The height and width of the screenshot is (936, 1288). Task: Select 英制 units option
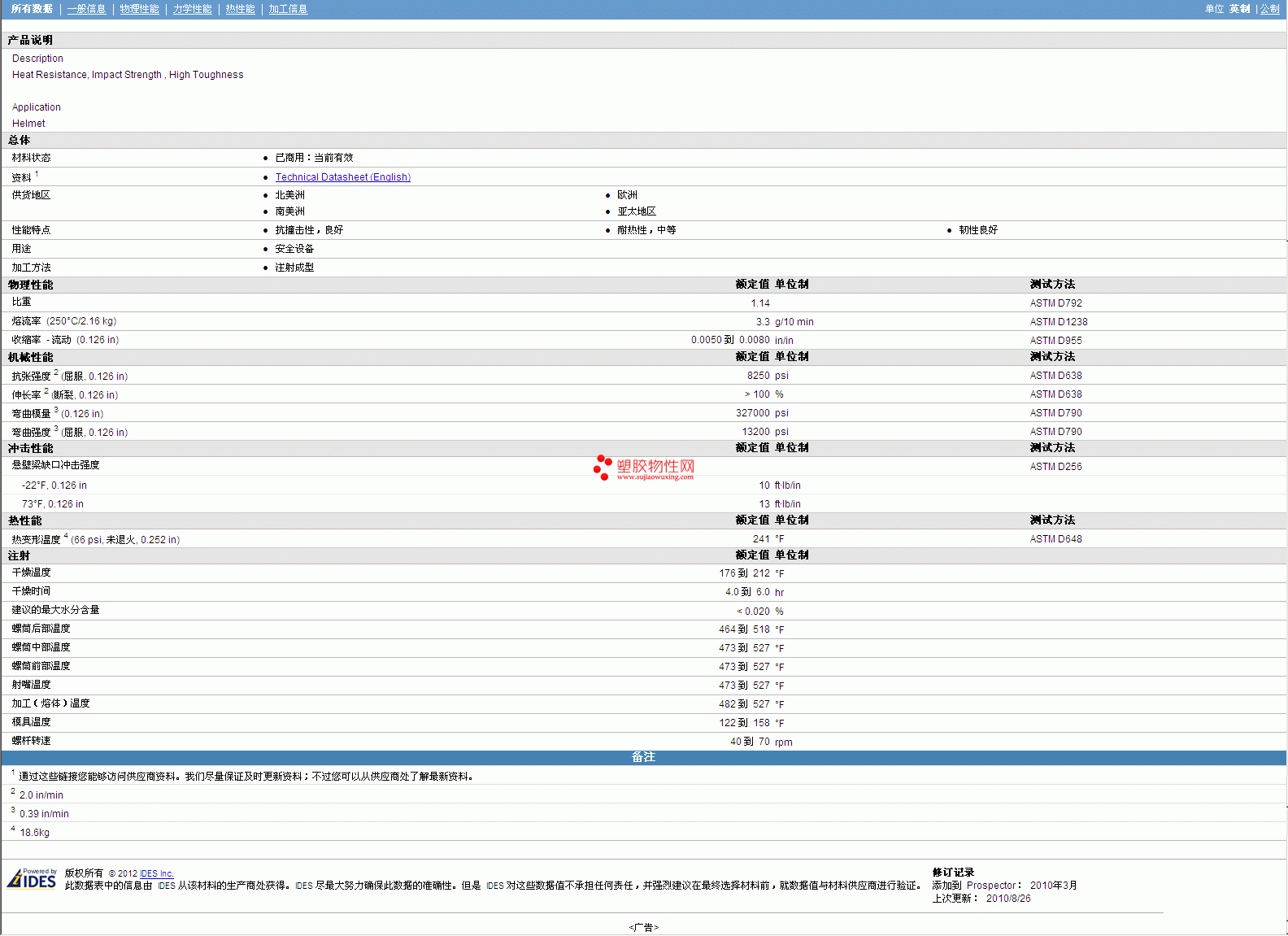(1239, 9)
